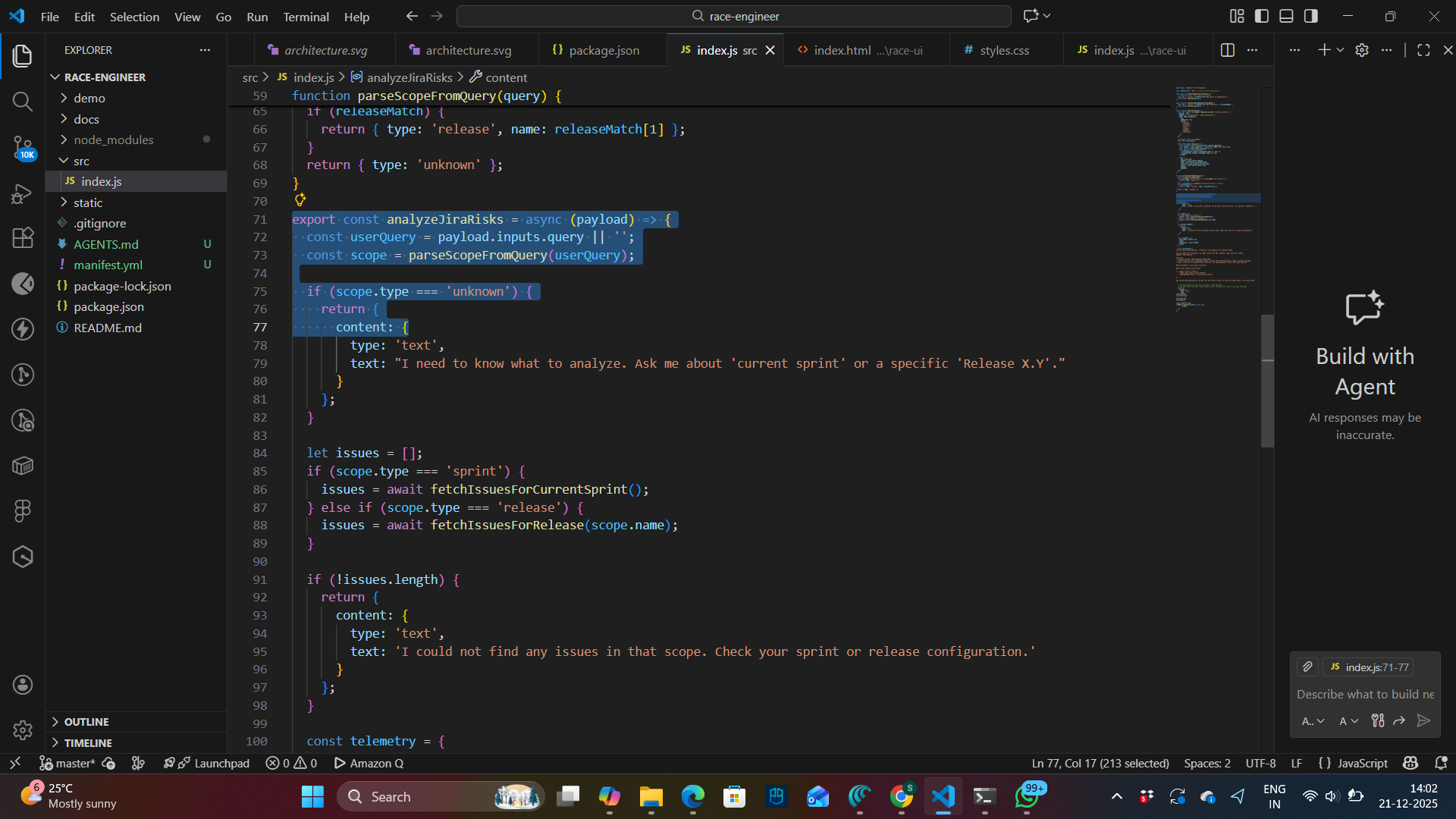The image size is (1456, 819).
Task: Open the Extensions view
Action: (23, 238)
